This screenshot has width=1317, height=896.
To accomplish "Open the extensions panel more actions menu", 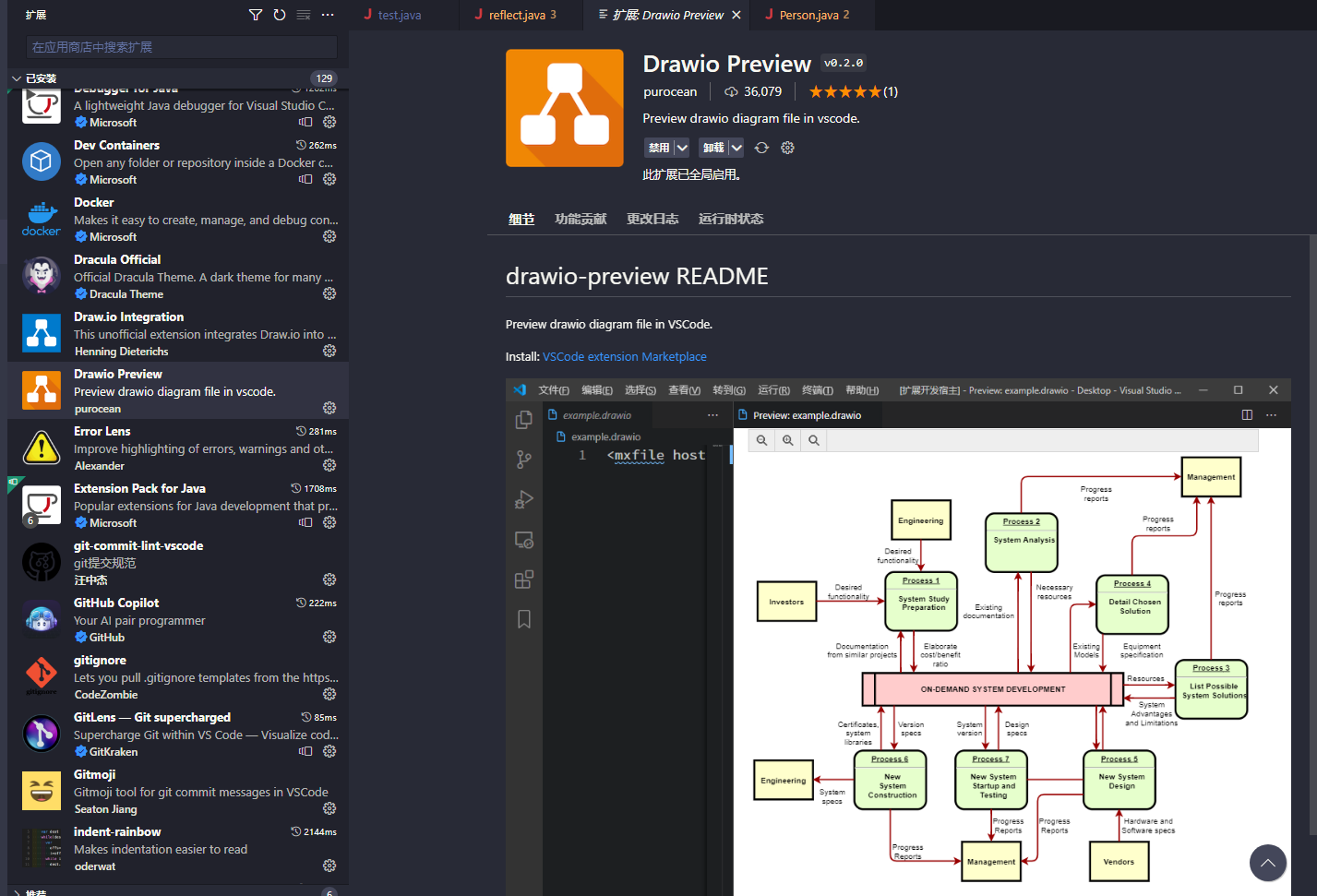I will (x=328, y=15).
